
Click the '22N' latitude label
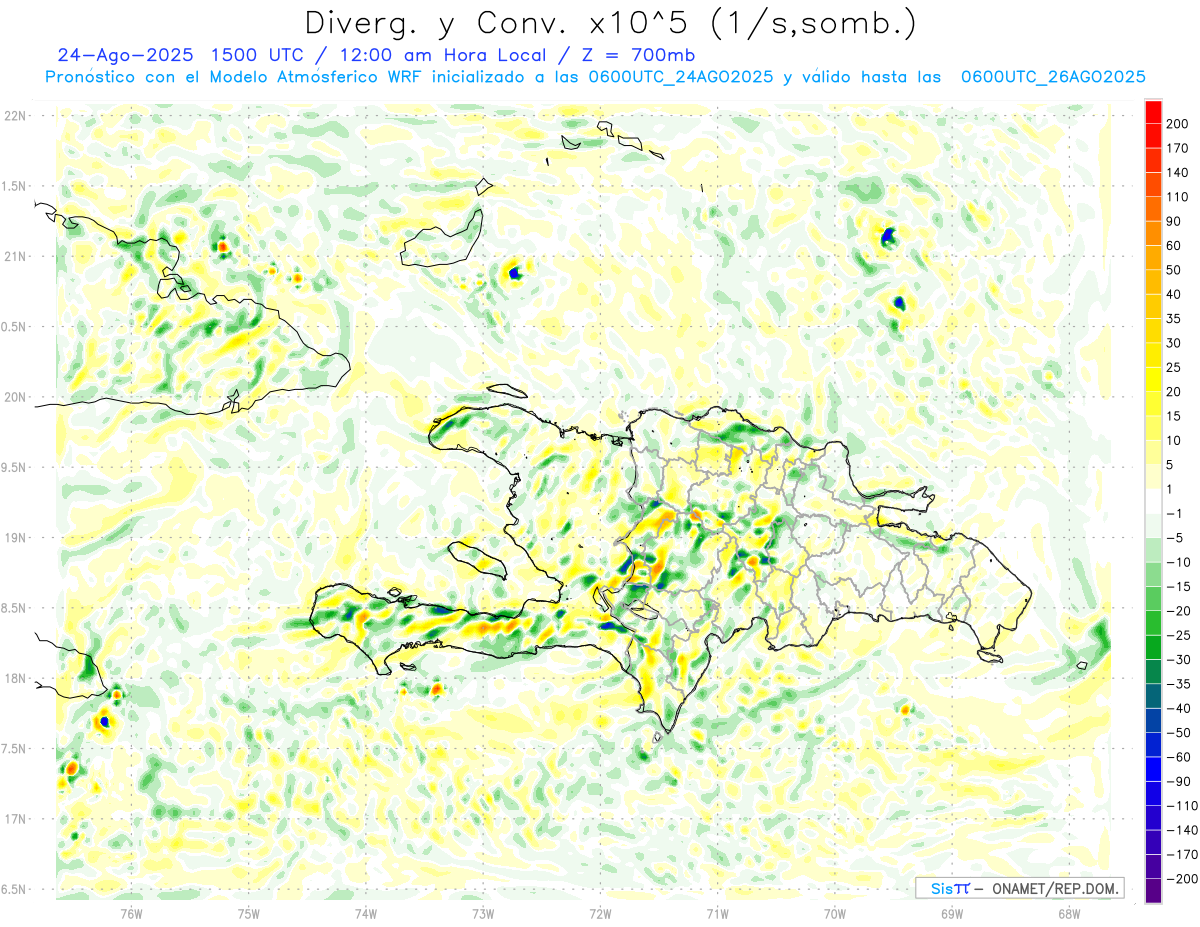pos(17,116)
